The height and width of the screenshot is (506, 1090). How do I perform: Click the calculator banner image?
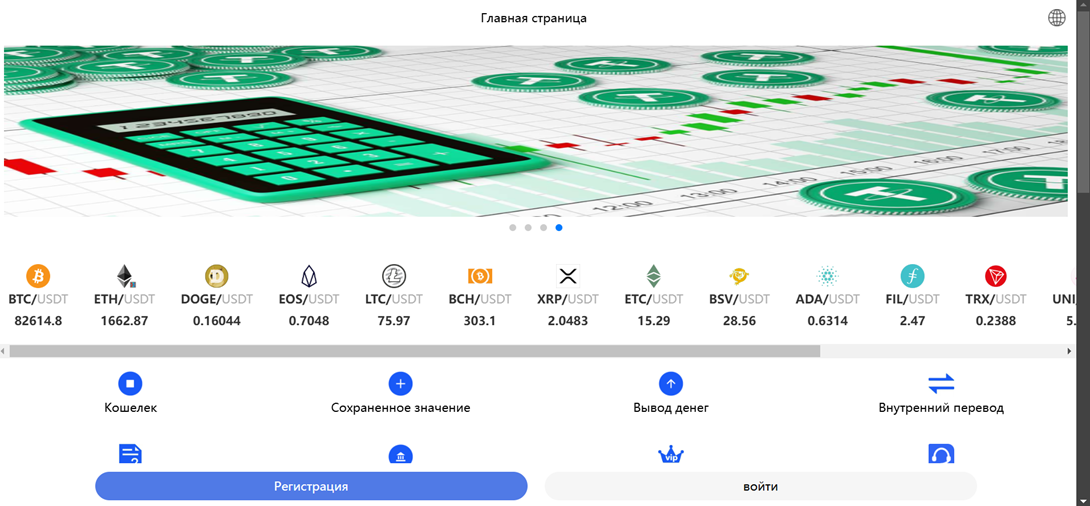tap(535, 131)
